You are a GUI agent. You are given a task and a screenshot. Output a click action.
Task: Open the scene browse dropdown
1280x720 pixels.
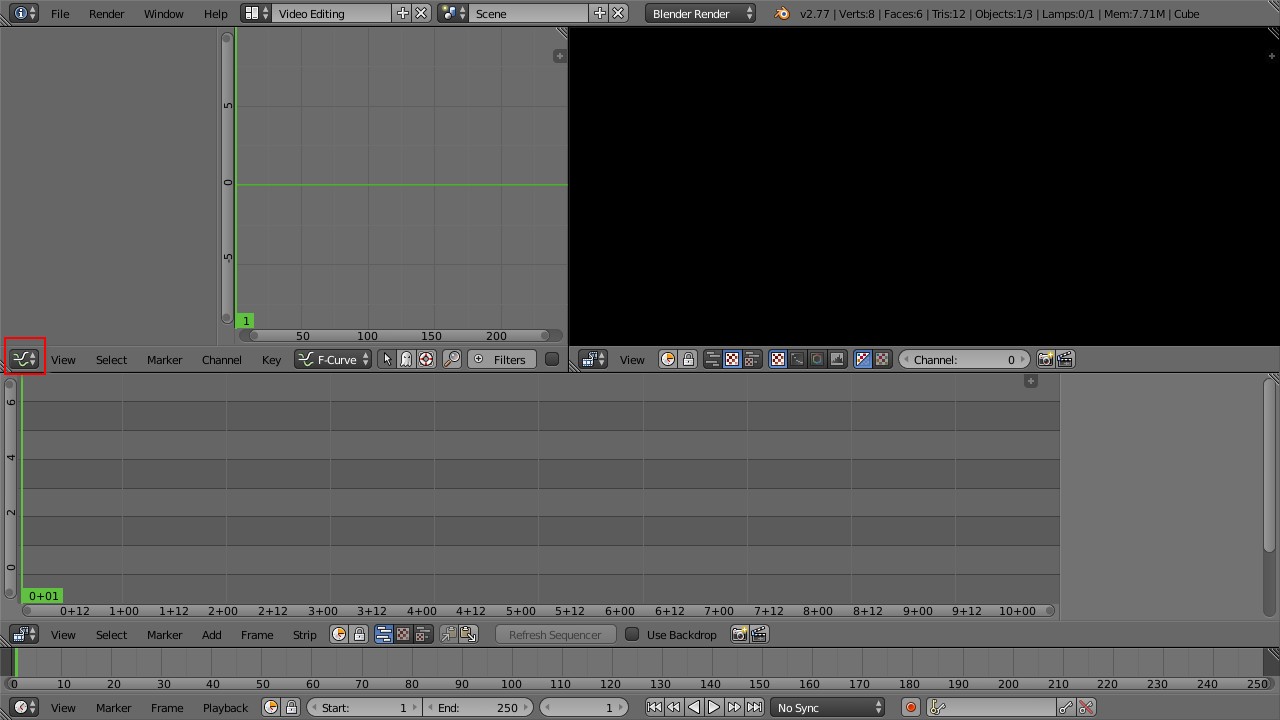pyautogui.click(x=453, y=14)
